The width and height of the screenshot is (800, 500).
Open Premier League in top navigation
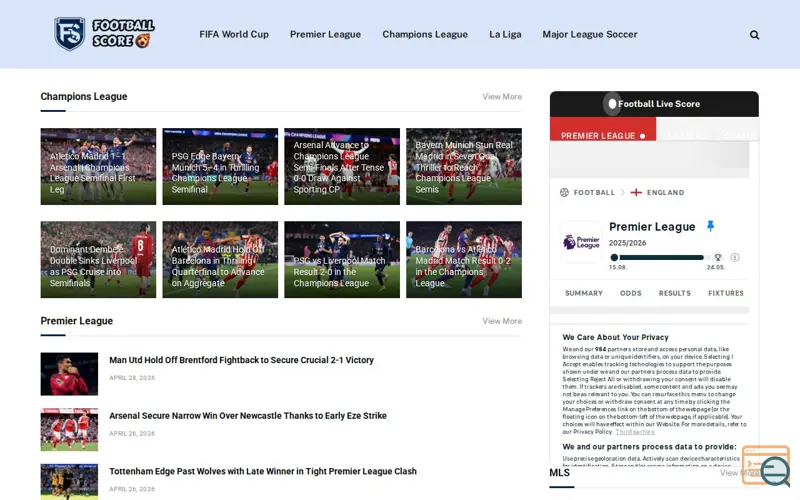click(325, 34)
